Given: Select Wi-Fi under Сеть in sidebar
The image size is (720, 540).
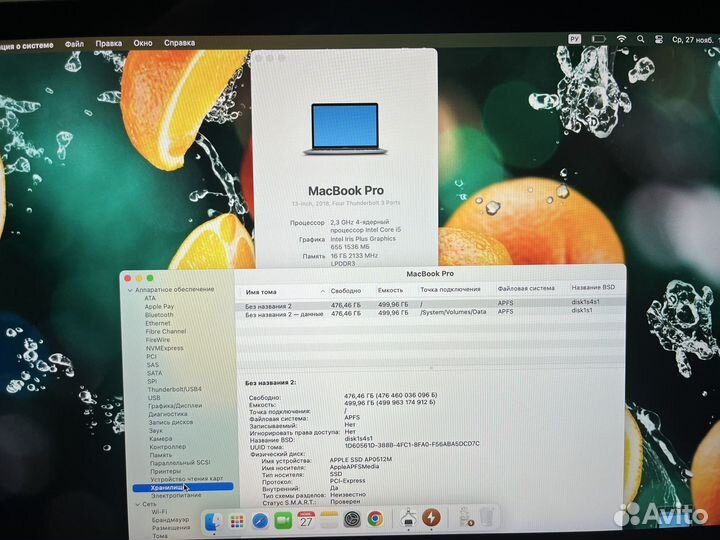Looking at the screenshot, I should point(159,512).
